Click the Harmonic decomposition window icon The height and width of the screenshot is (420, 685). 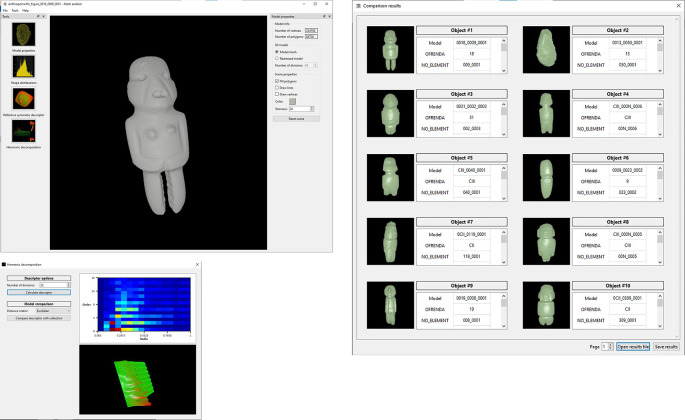(4, 264)
